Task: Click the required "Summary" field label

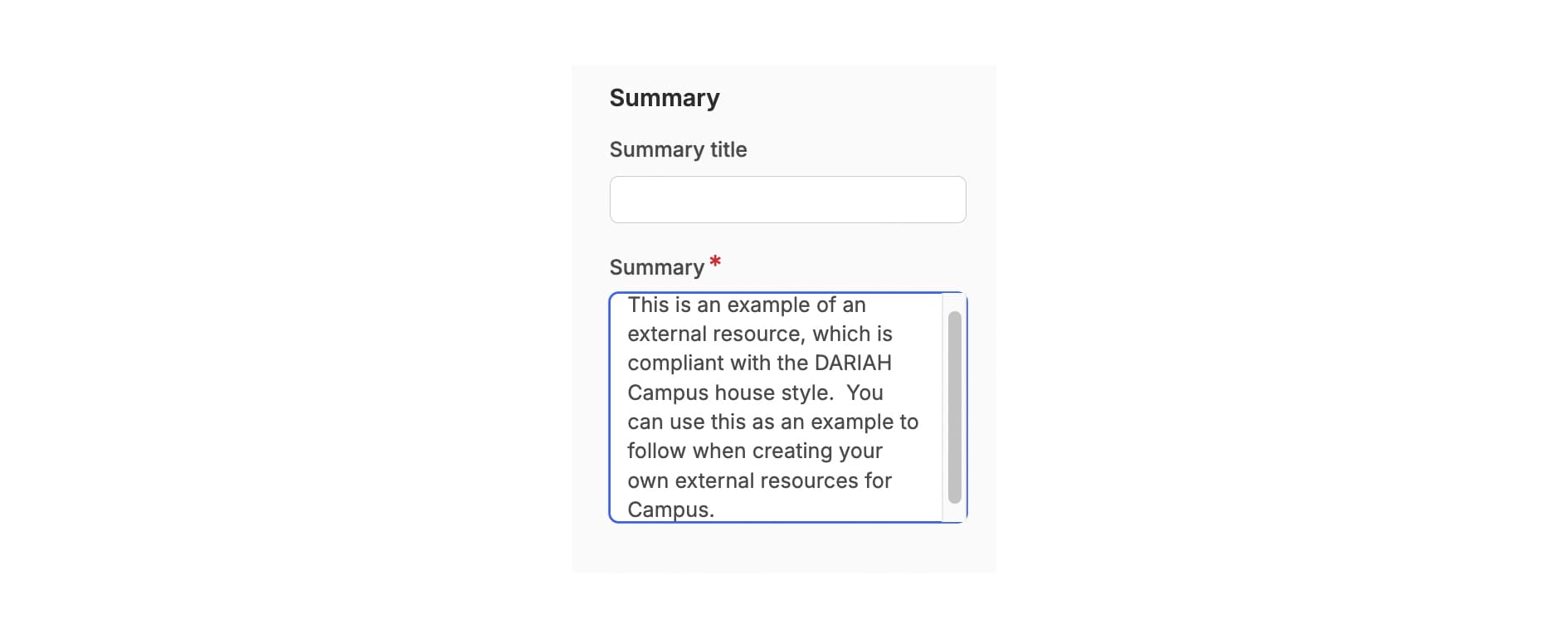Action: [x=656, y=267]
